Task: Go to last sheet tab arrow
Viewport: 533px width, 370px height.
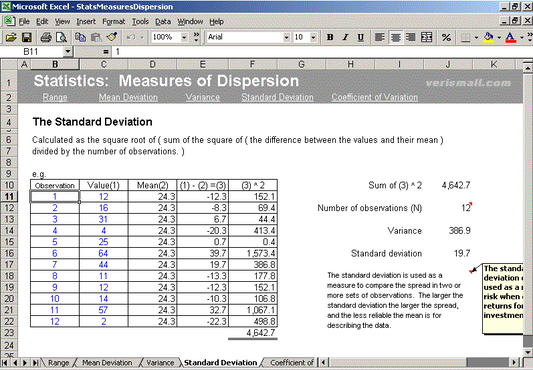Action: coord(35,363)
